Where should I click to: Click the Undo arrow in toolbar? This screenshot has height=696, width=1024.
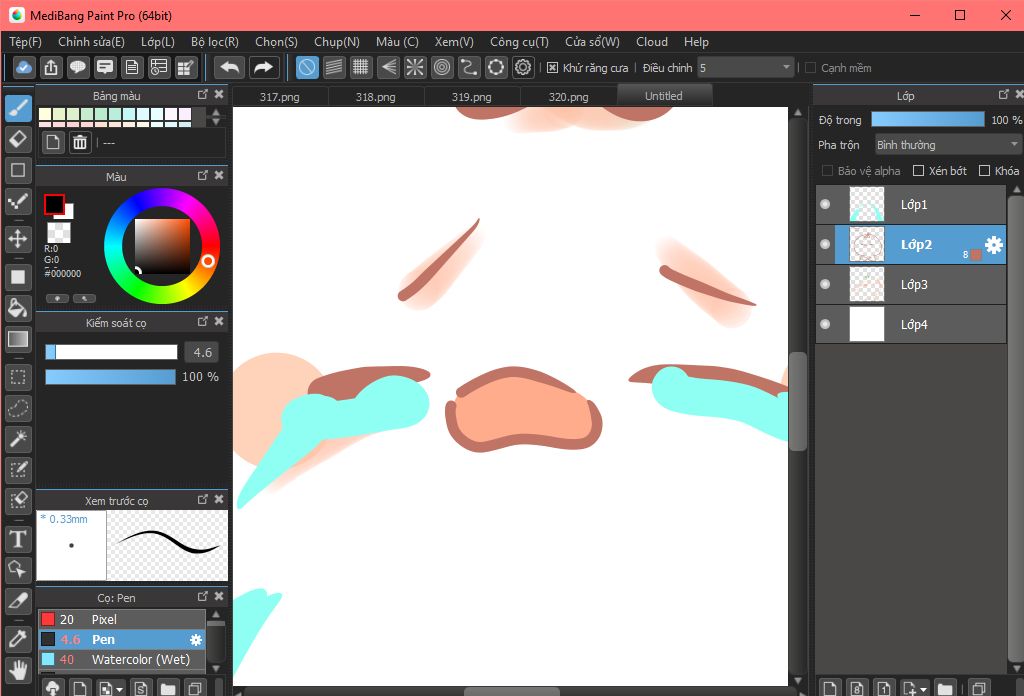pyautogui.click(x=230, y=67)
